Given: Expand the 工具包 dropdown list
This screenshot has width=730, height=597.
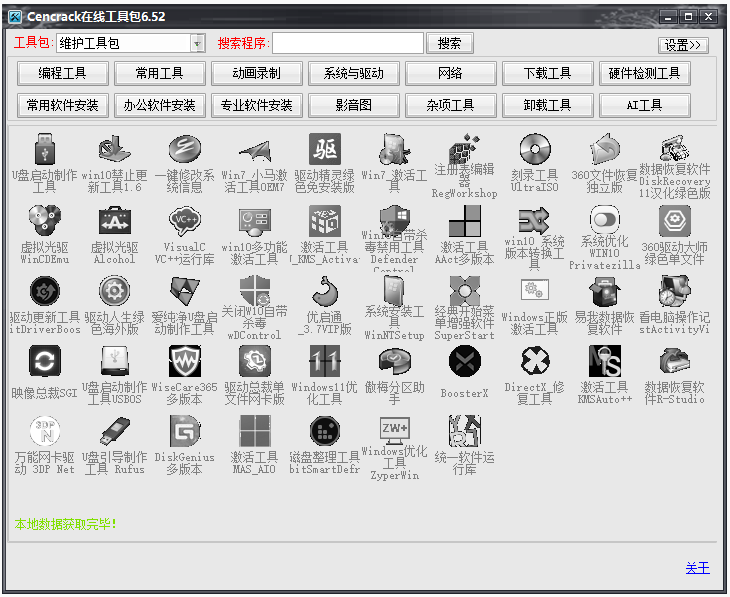Looking at the screenshot, I should (x=197, y=43).
